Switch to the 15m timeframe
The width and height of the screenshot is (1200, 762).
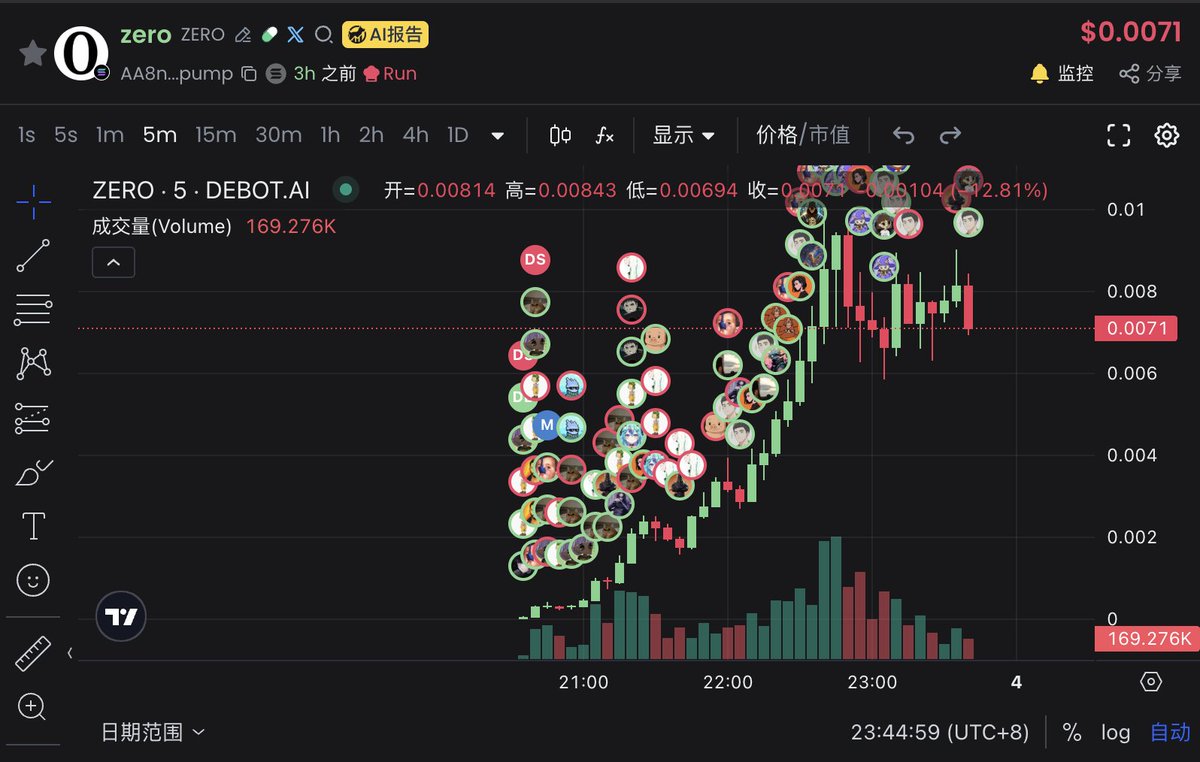click(x=215, y=135)
